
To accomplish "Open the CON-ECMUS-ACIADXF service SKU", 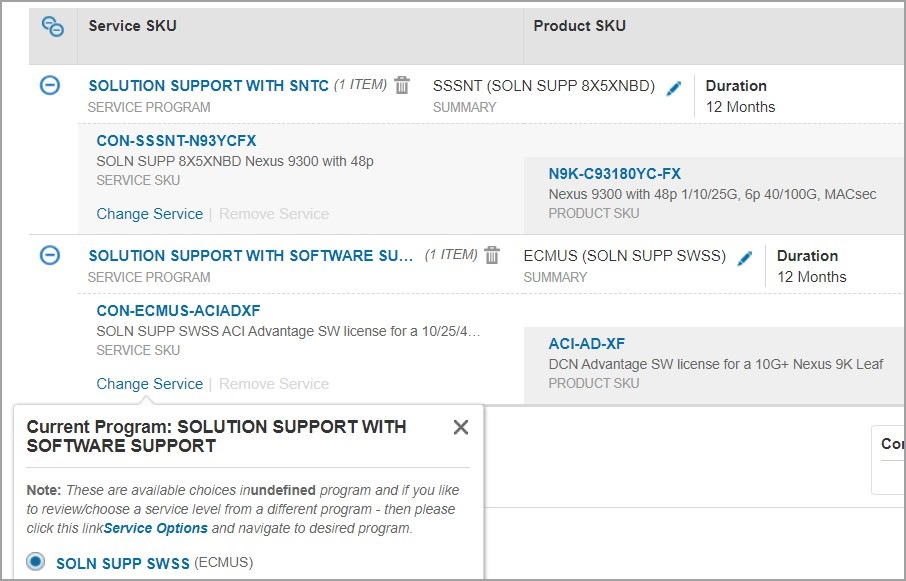I will [178, 311].
